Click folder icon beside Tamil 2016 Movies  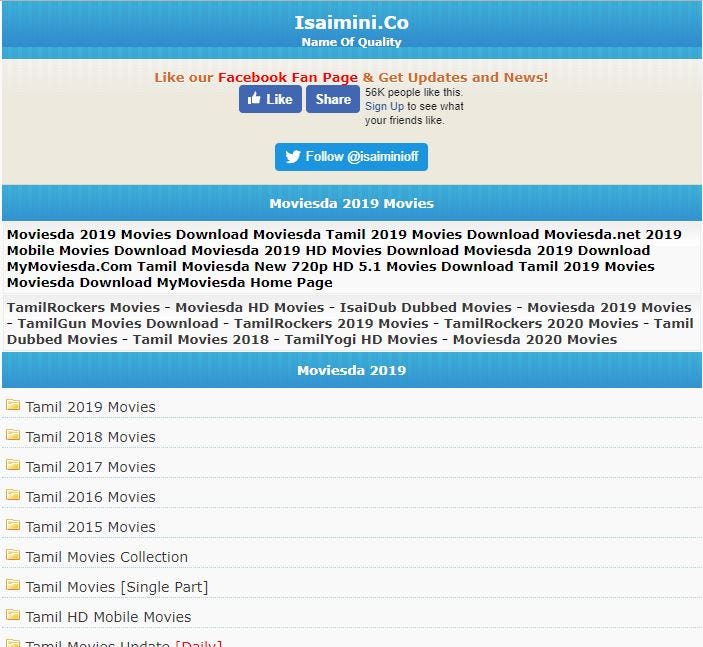[x=13, y=495]
